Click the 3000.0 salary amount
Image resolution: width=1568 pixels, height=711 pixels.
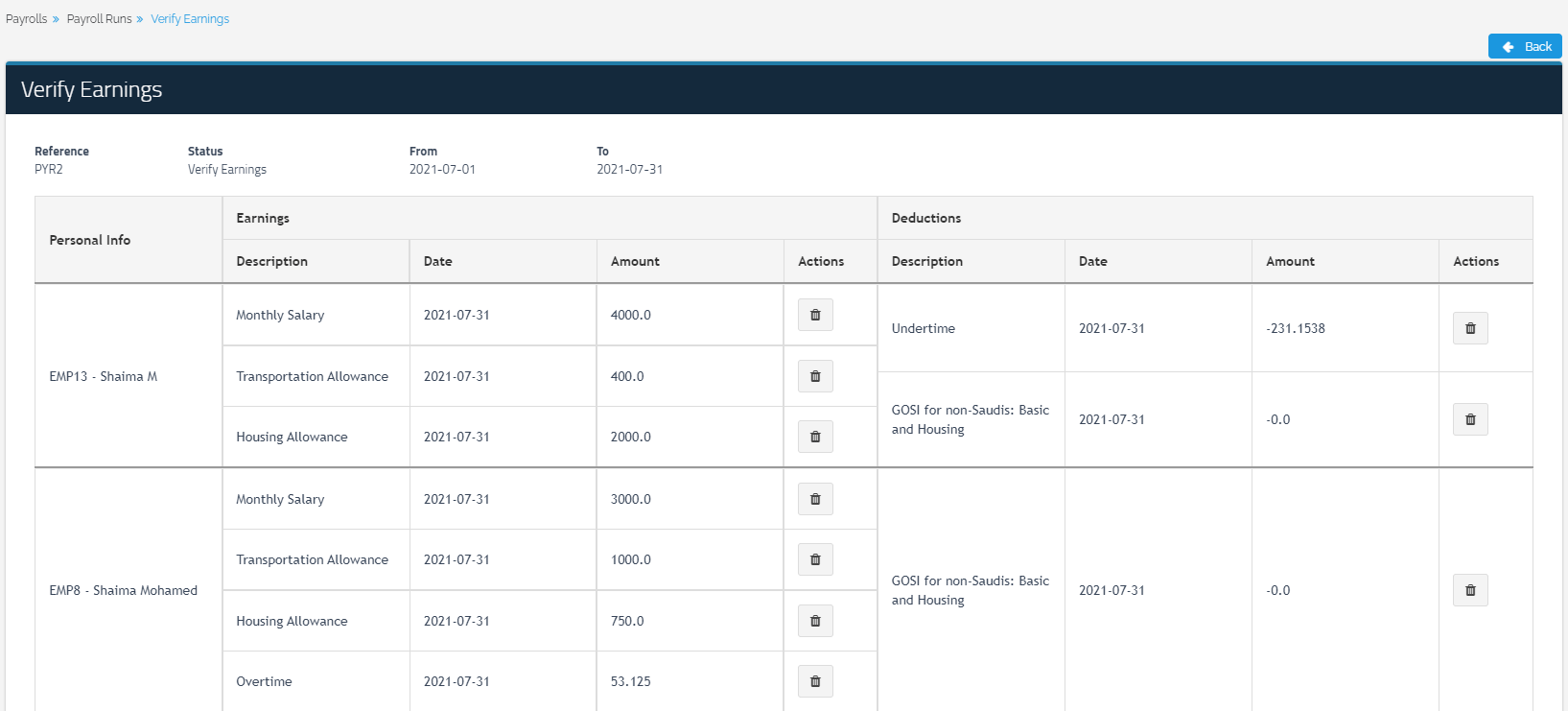pos(631,499)
